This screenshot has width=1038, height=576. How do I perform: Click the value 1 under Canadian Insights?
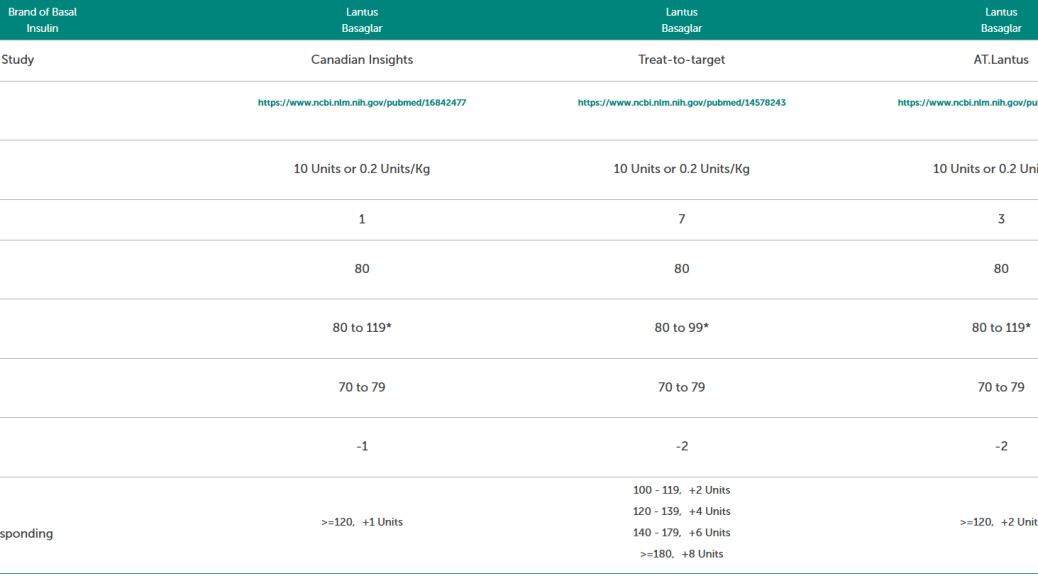[x=361, y=219]
